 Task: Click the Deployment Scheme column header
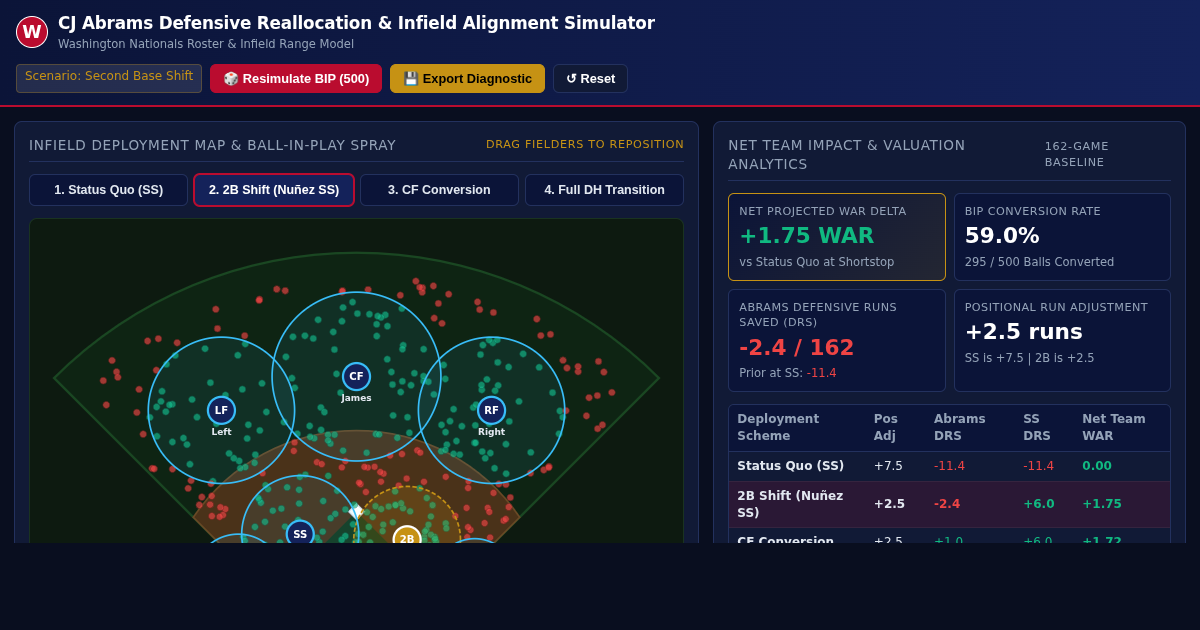tap(796, 428)
